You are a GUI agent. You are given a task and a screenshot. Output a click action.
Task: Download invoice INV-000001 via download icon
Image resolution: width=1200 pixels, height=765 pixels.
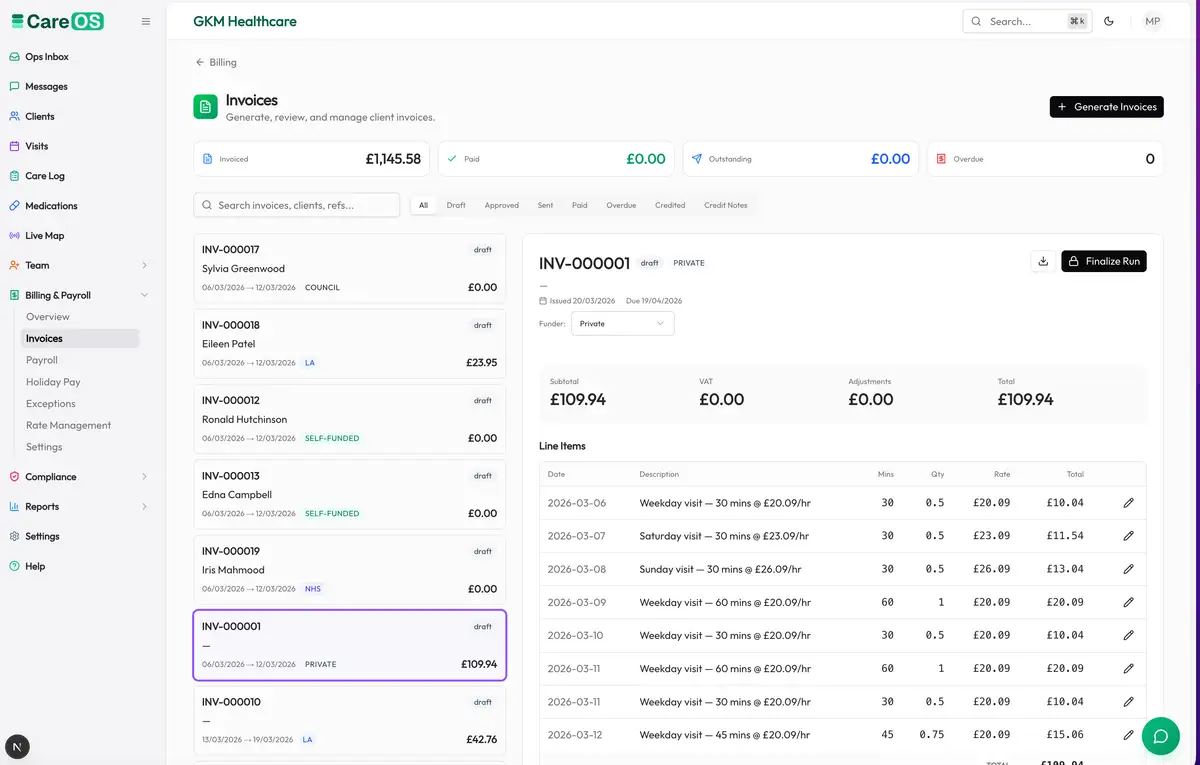1043,261
